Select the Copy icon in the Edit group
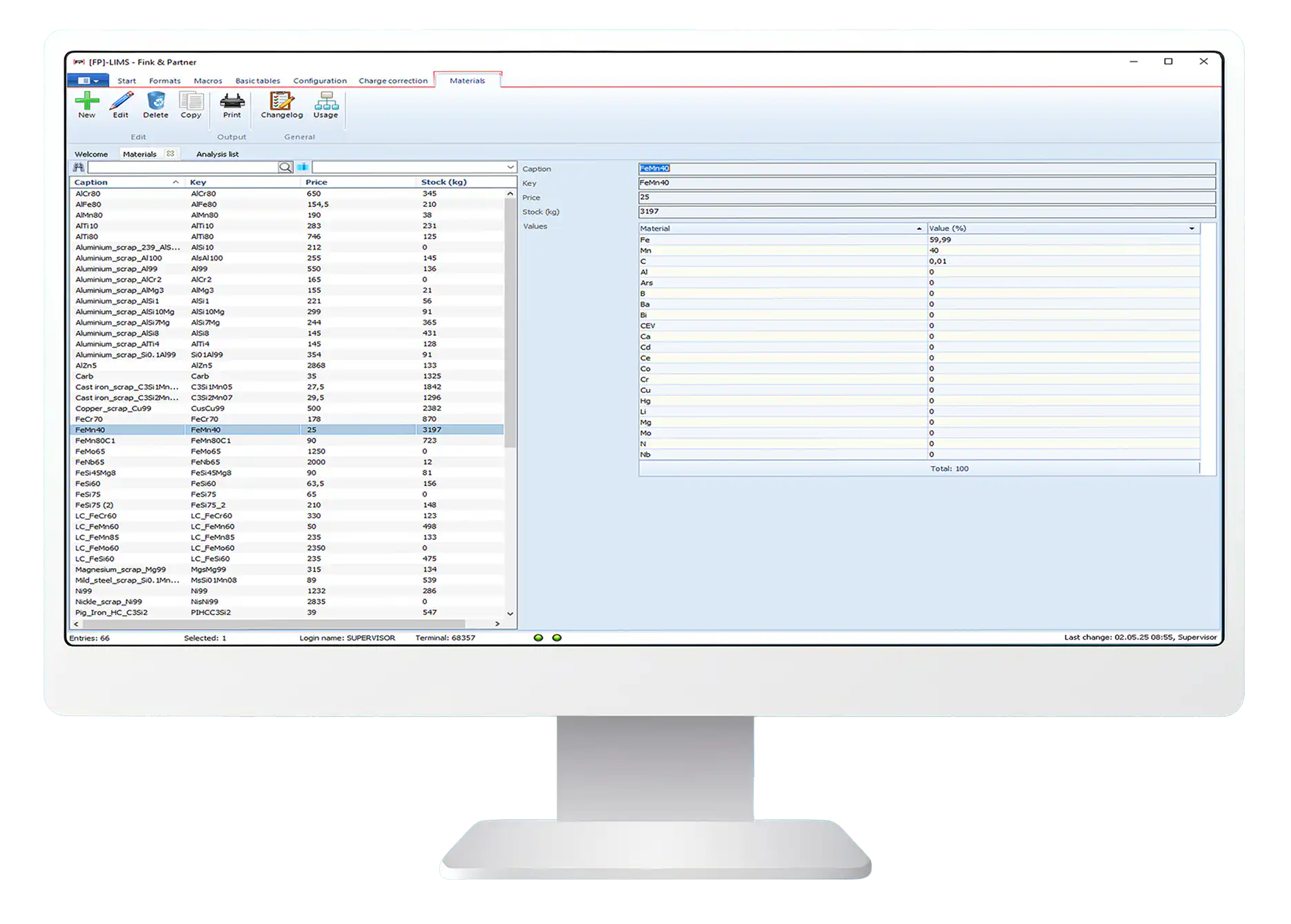Viewport: 1291px width, 924px height. click(x=191, y=105)
